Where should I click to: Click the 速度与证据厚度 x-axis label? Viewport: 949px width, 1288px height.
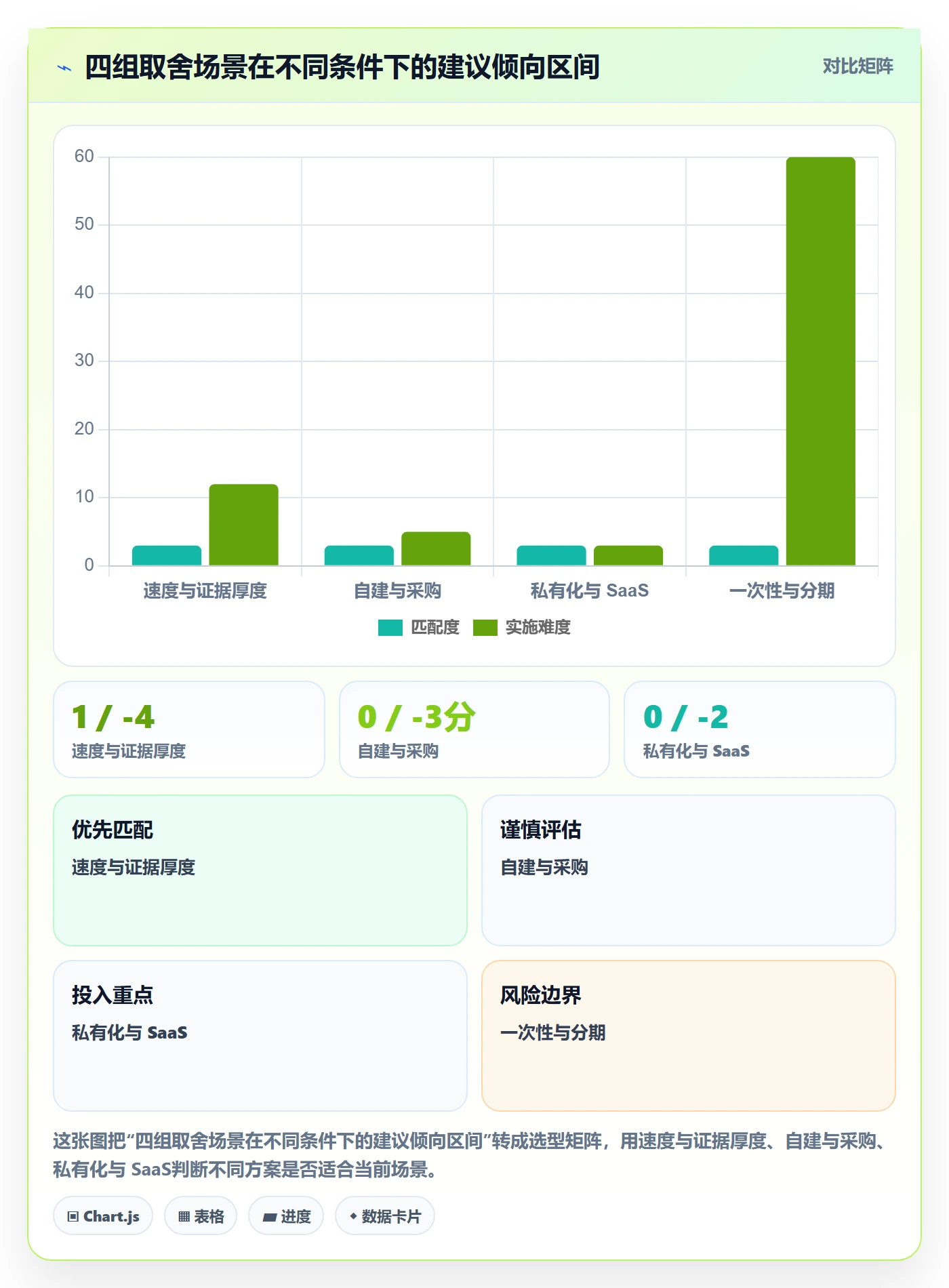tap(205, 591)
